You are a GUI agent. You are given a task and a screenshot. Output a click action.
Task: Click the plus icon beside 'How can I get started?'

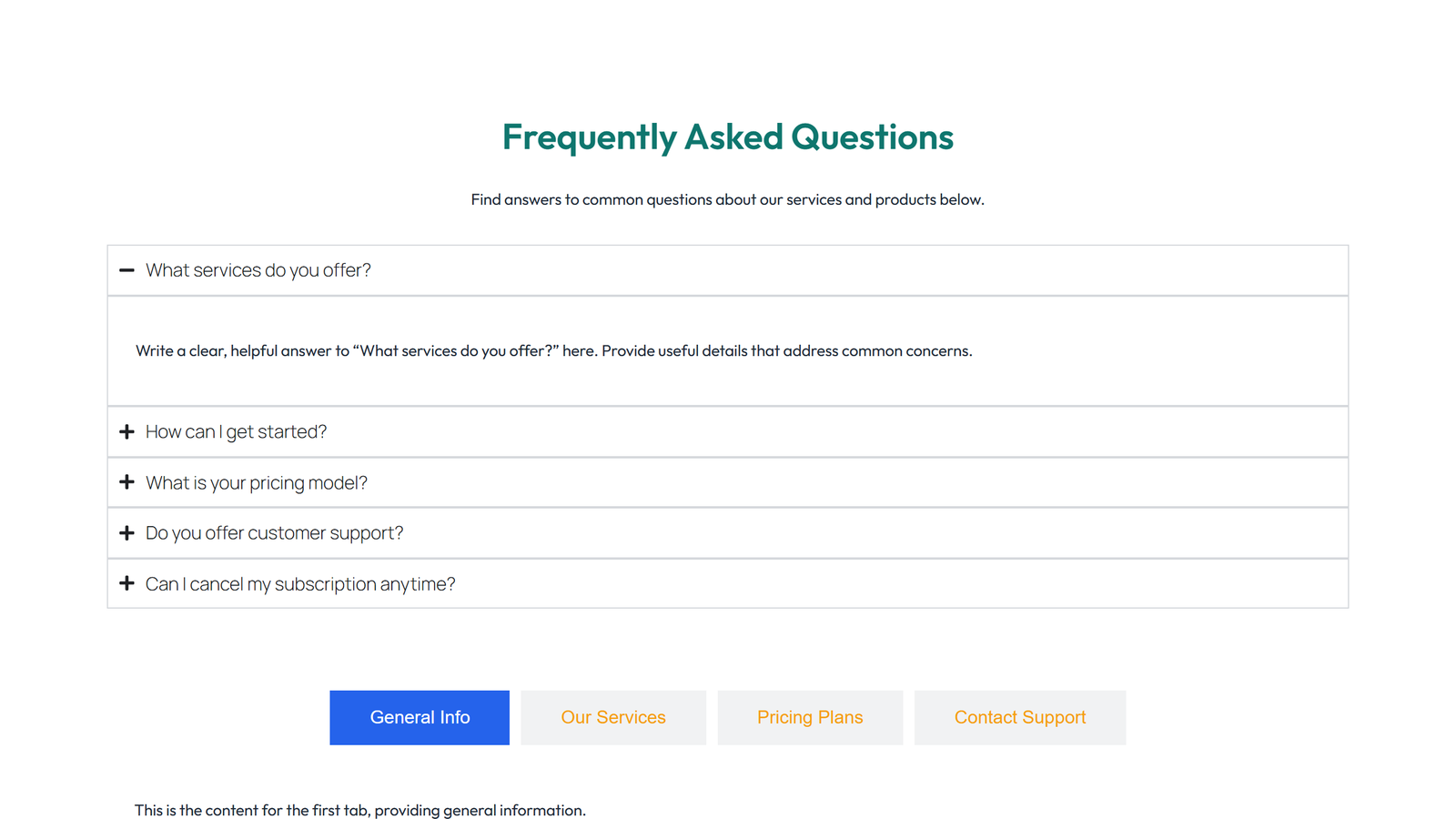(127, 431)
